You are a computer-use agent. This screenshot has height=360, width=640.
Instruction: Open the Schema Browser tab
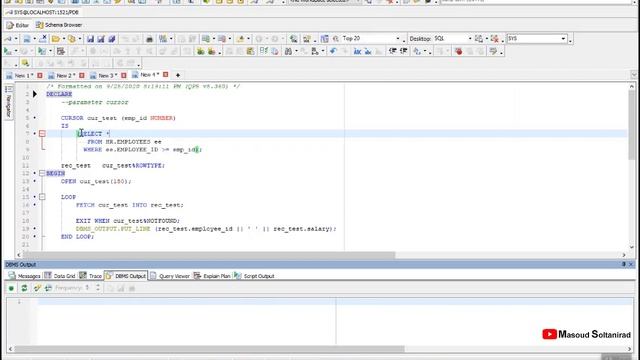pos(59,25)
